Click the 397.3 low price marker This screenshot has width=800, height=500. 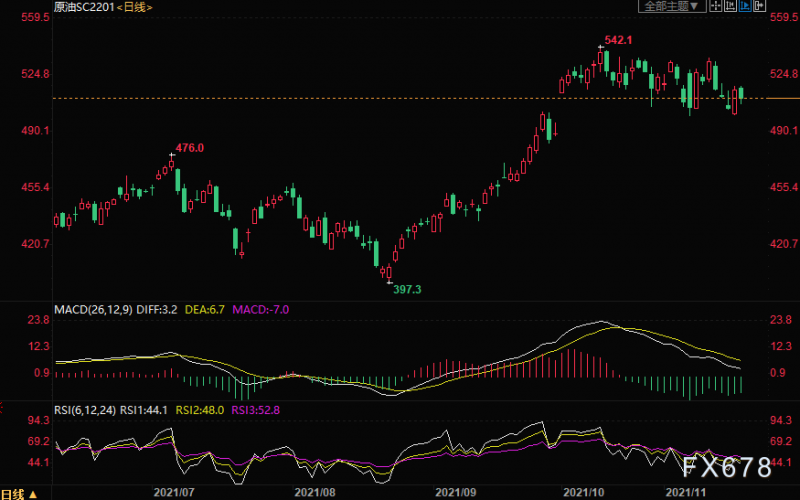(x=407, y=290)
